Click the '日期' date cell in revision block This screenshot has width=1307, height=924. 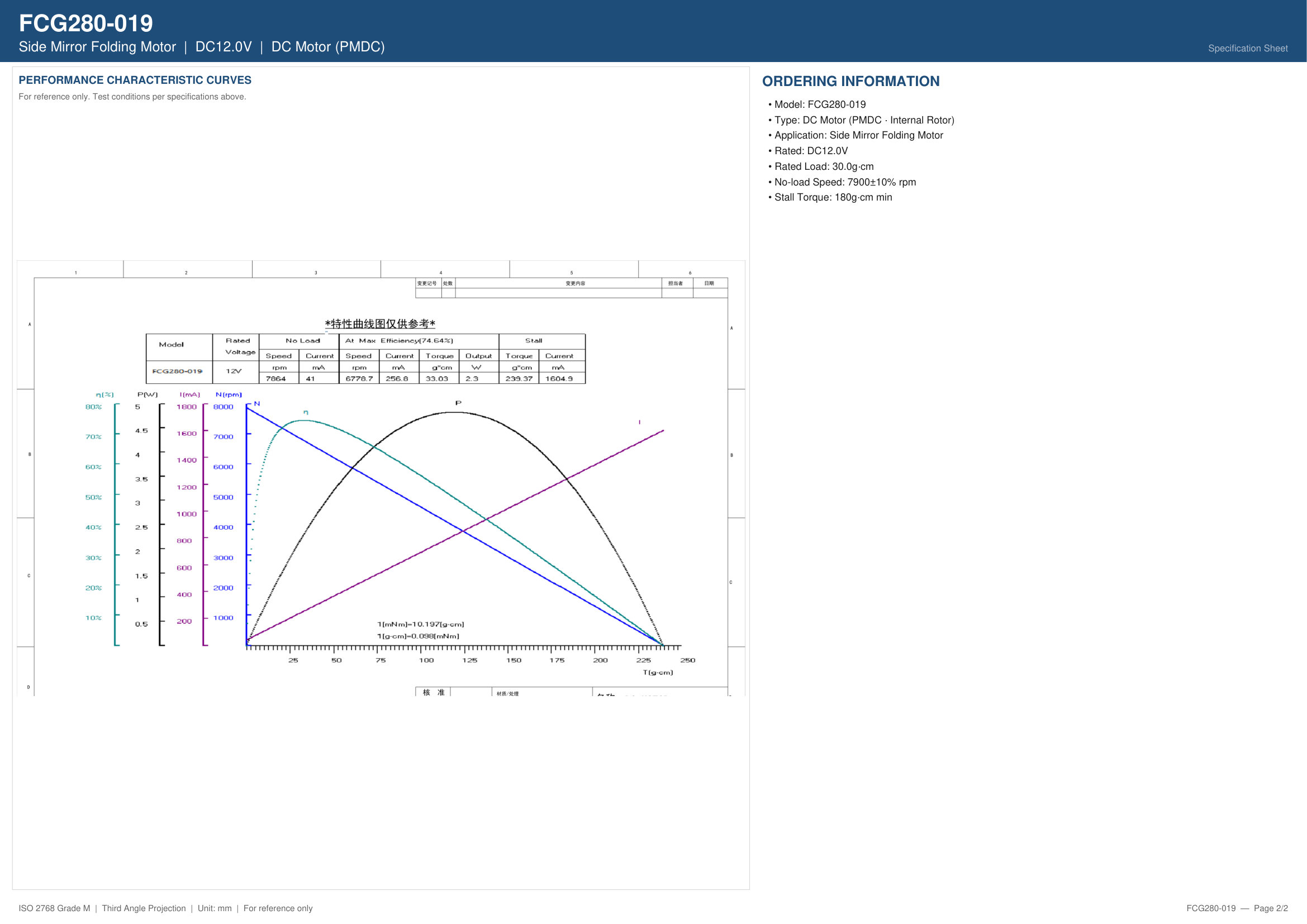coord(709,283)
